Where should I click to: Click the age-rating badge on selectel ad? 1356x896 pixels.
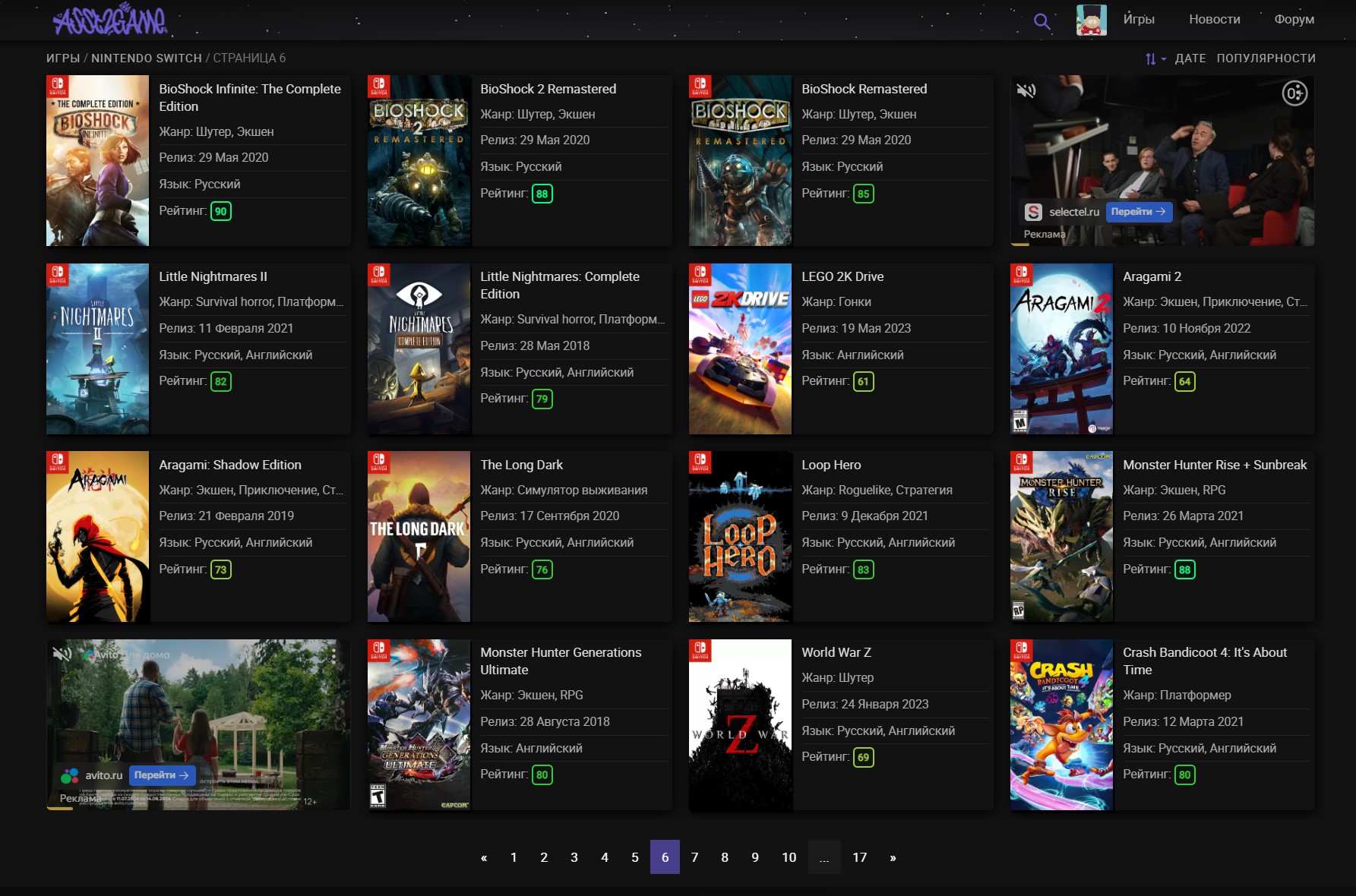1294,93
